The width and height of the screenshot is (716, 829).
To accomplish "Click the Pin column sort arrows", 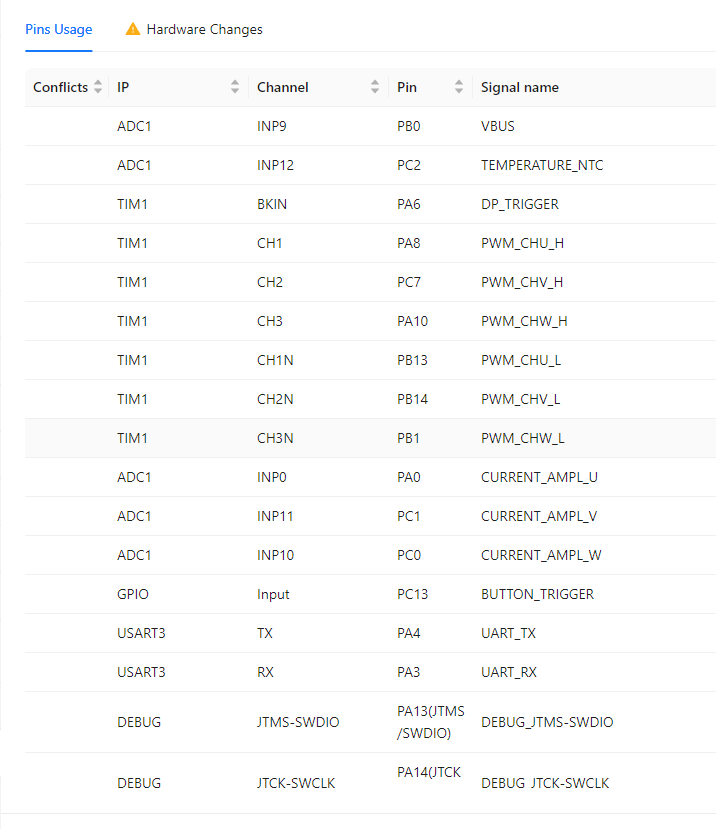I will click(x=459, y=87).
